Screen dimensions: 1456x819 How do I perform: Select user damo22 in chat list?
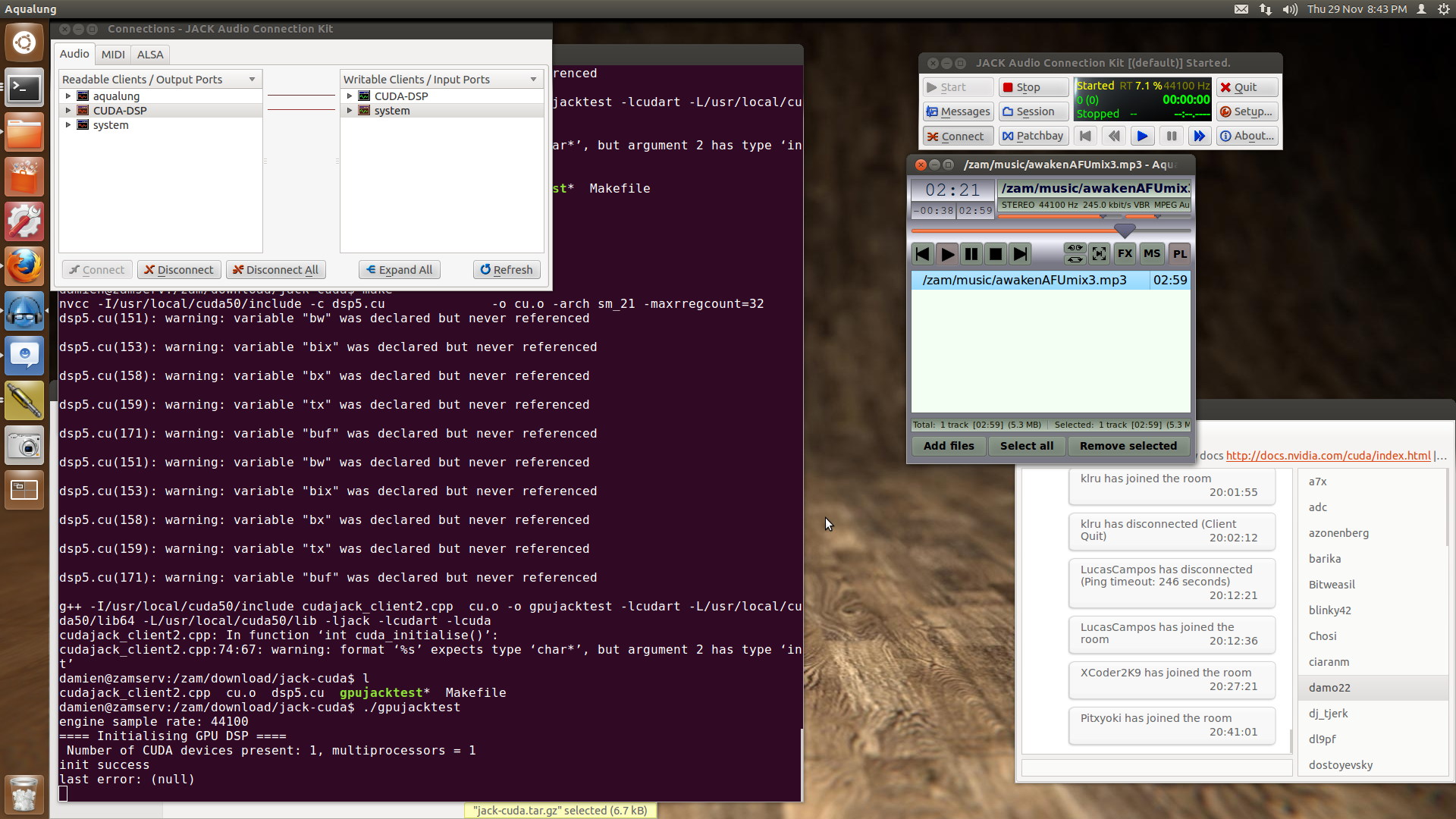[x=1373, y=688]
